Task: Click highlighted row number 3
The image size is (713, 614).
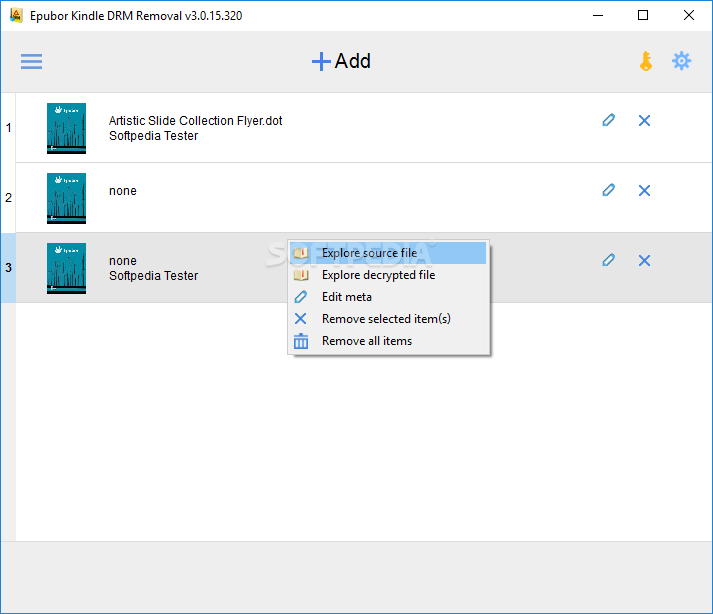Action: (x=9, y=268)
